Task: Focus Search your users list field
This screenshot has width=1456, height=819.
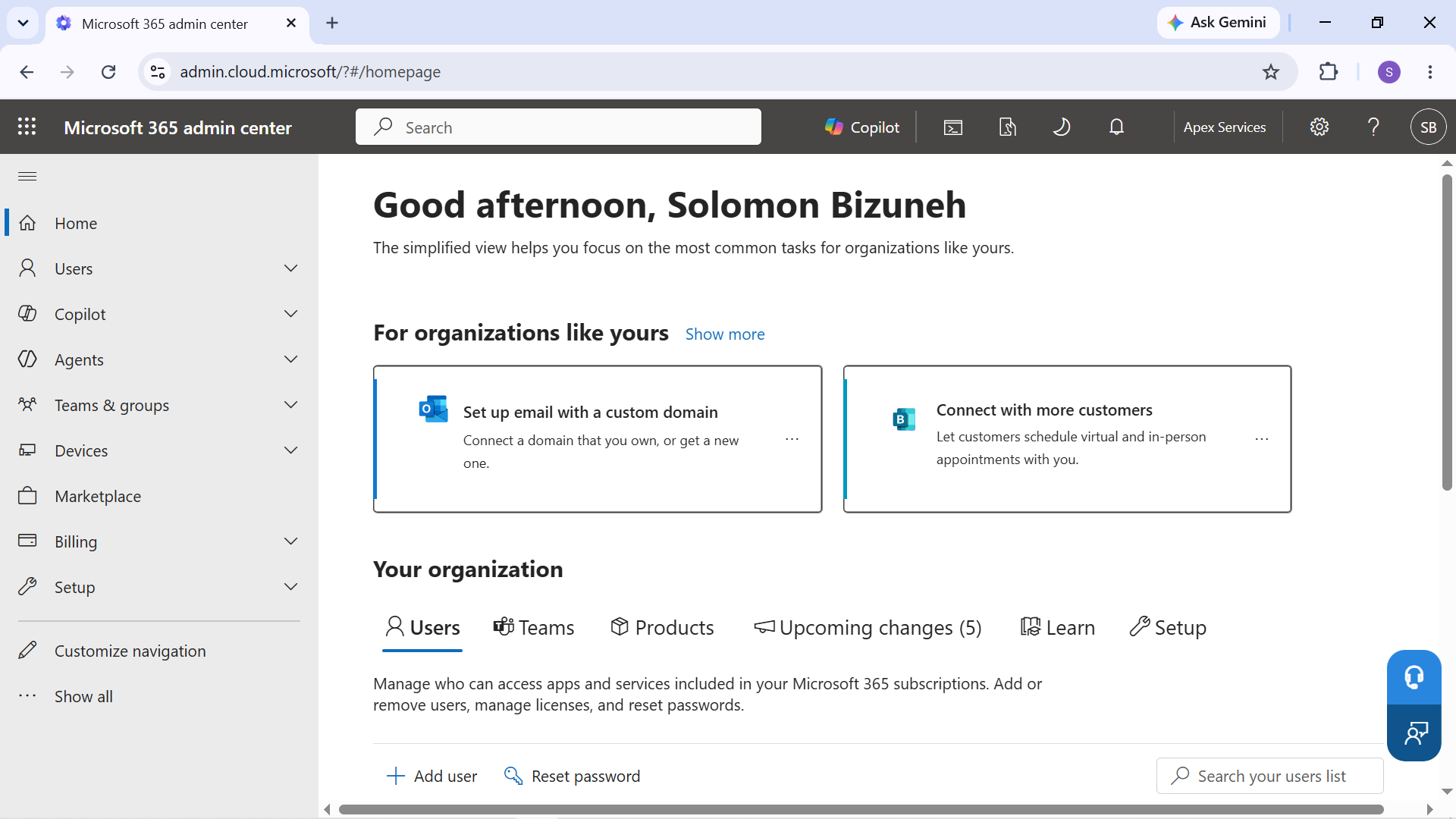Action: 1270,776
